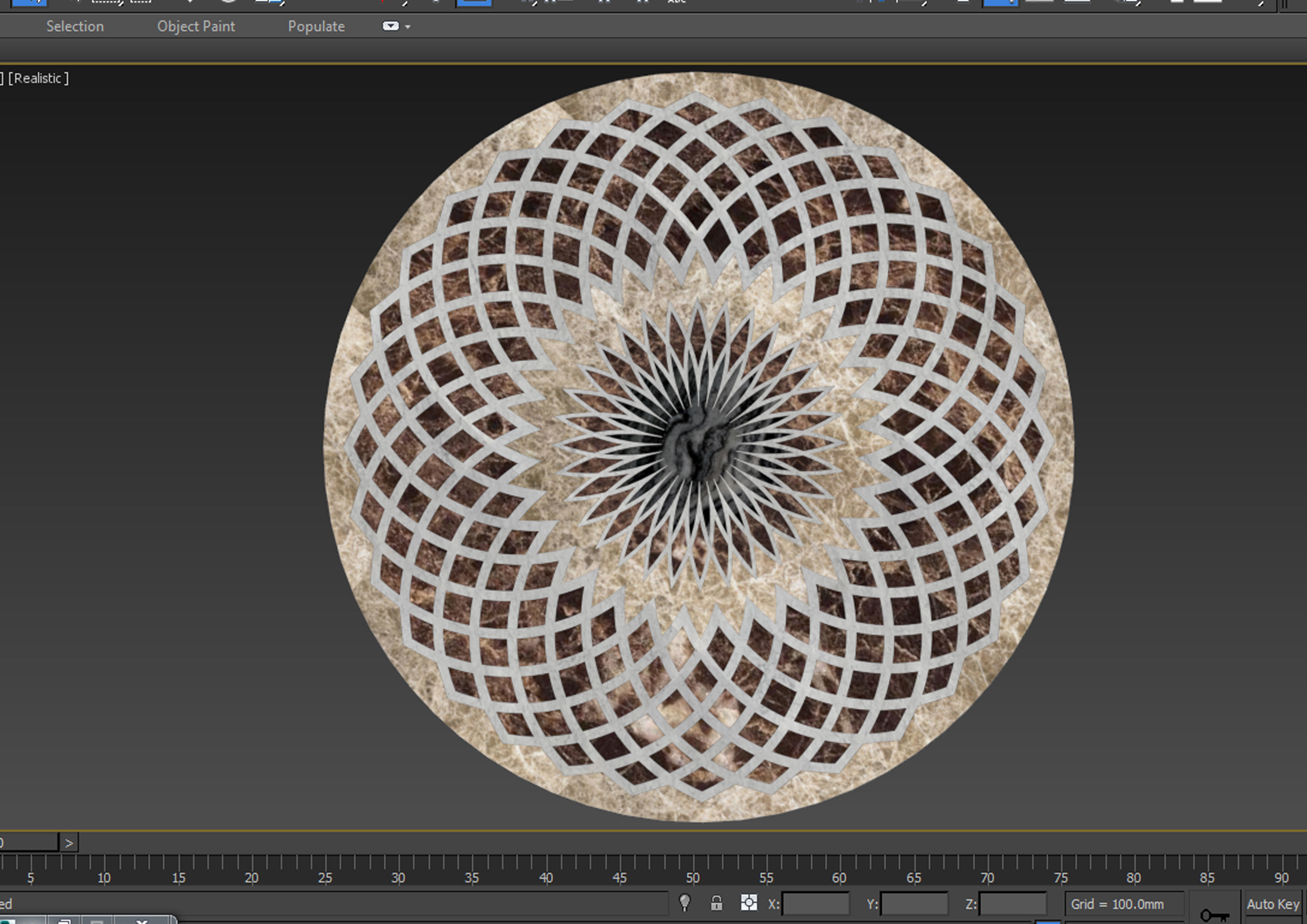Open the Populate ribbon tab
The height and width of the screenshot is (924, 1307).
pos(316,26)
